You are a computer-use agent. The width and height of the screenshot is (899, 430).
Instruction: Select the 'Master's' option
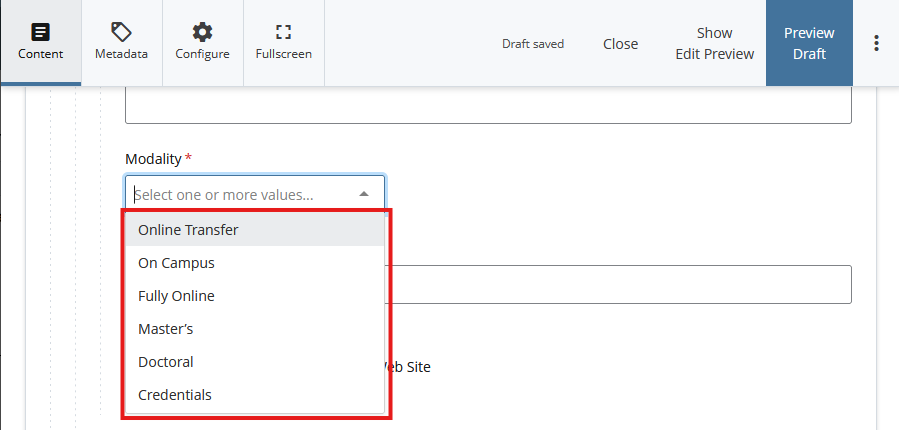point(166,329)
